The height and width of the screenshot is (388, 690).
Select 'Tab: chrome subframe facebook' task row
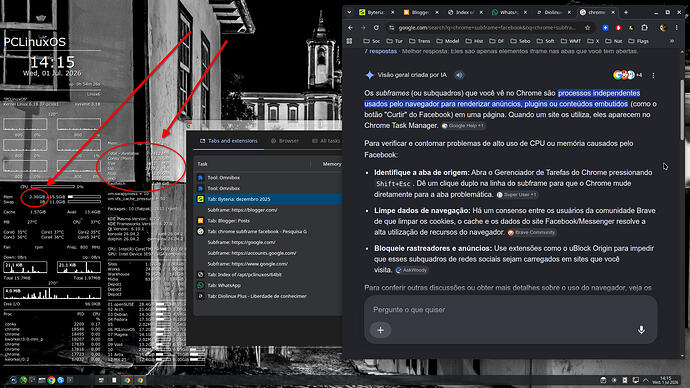(268, 231)
